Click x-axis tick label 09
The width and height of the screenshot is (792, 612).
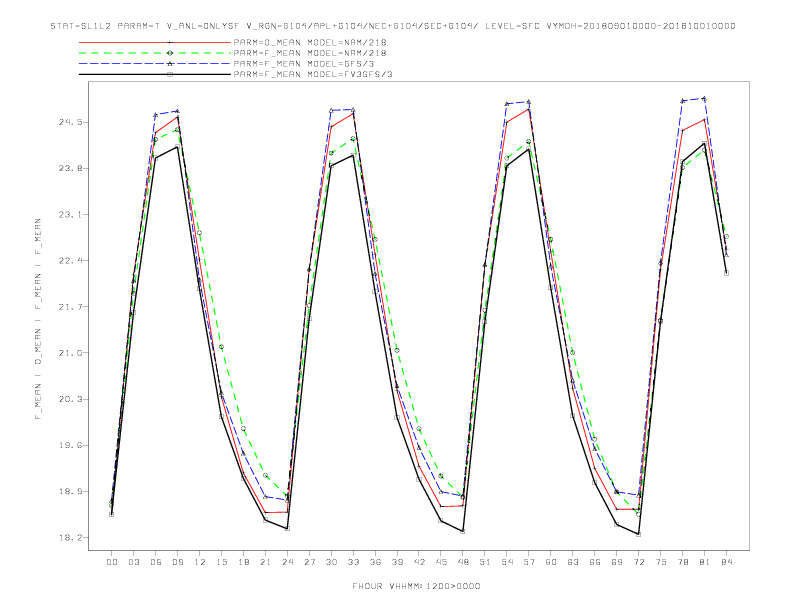pyautogui.click(x=177, y=562)
